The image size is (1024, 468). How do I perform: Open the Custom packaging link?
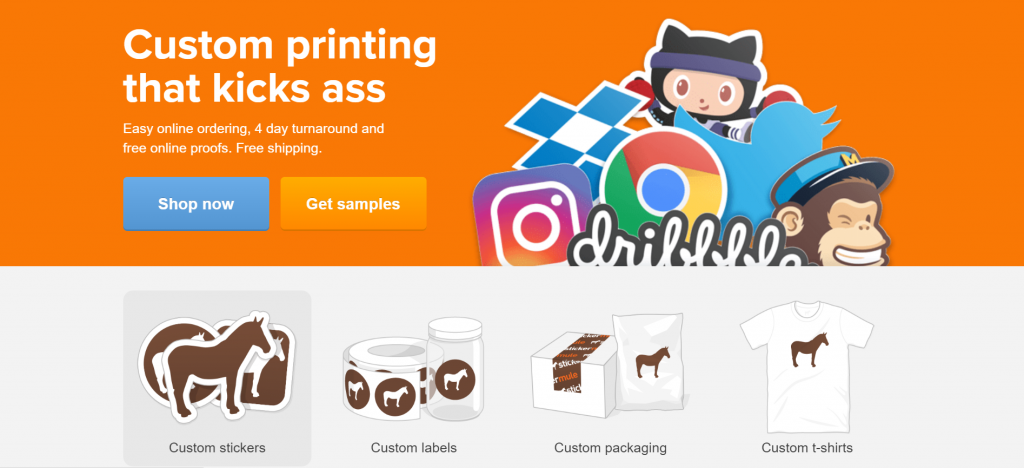pyautogui.click(x=610, y=448)
